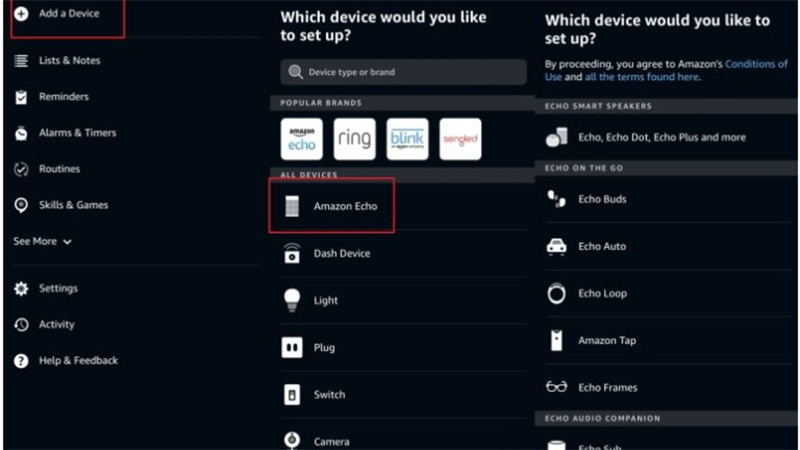Select the Ring brand tile
This screenshot has width=800, height=450.
[x=355, y=139]
